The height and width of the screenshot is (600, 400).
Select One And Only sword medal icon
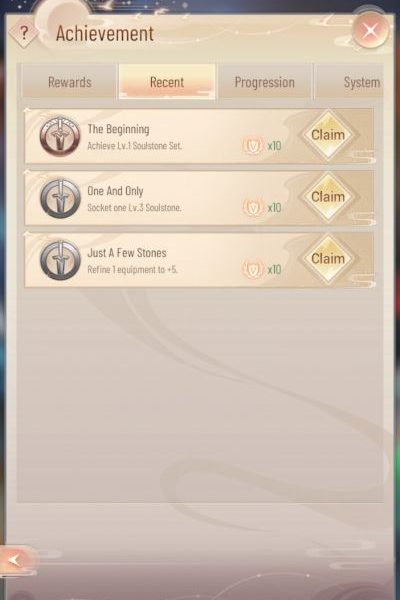pos(60,198)
